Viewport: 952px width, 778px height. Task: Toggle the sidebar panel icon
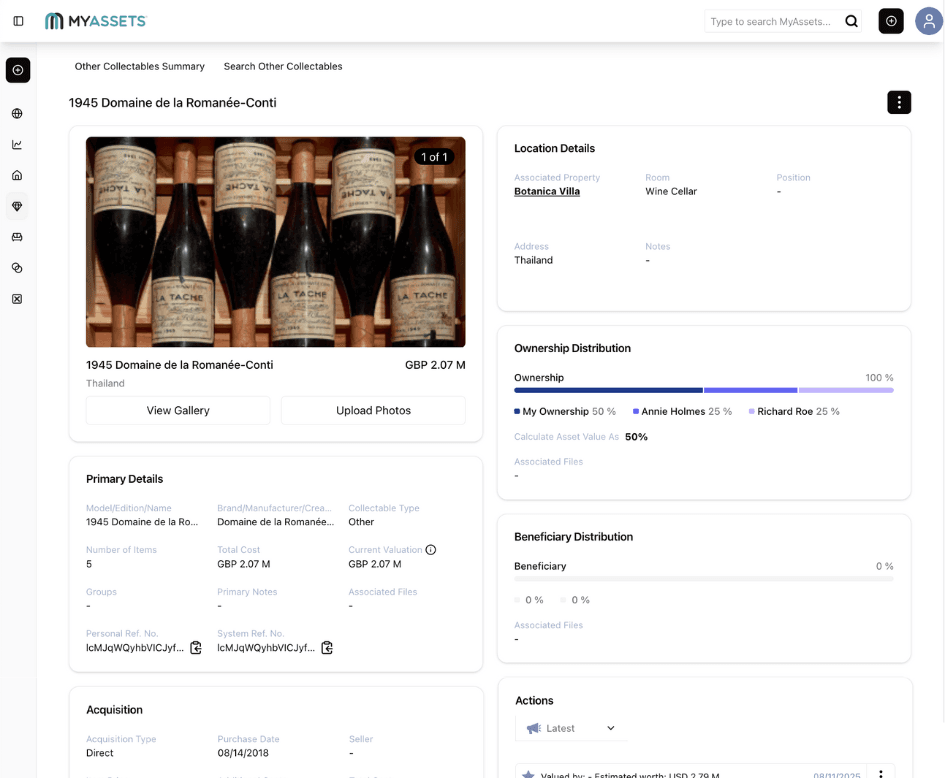(18, 21)
